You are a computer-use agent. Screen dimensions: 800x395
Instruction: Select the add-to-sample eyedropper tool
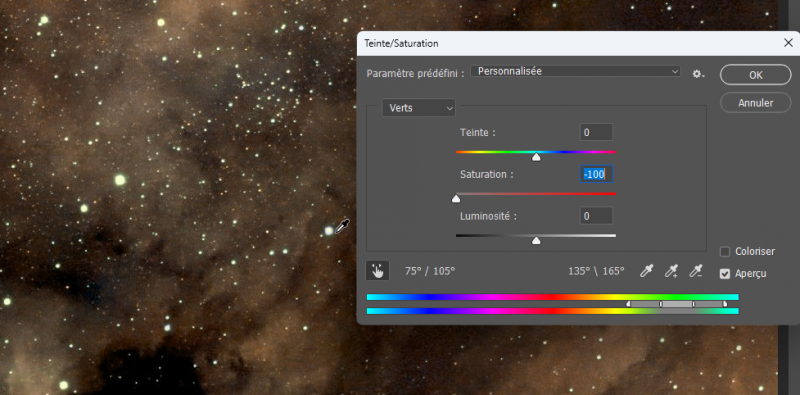point(671,271)
